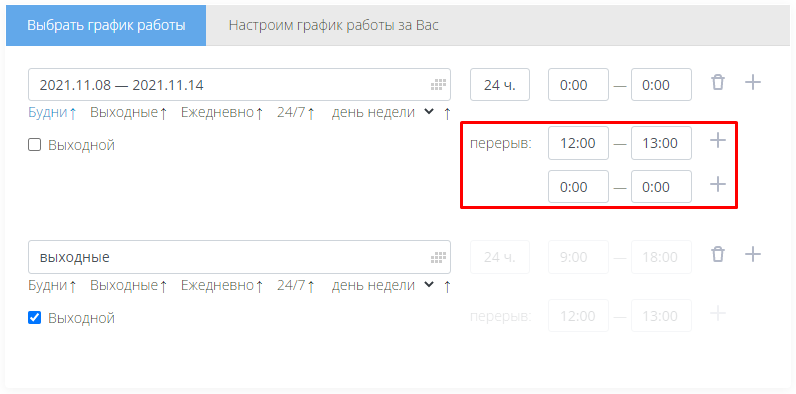
Task: Delete the выходные schedule row
Action: tap(717, 254)
